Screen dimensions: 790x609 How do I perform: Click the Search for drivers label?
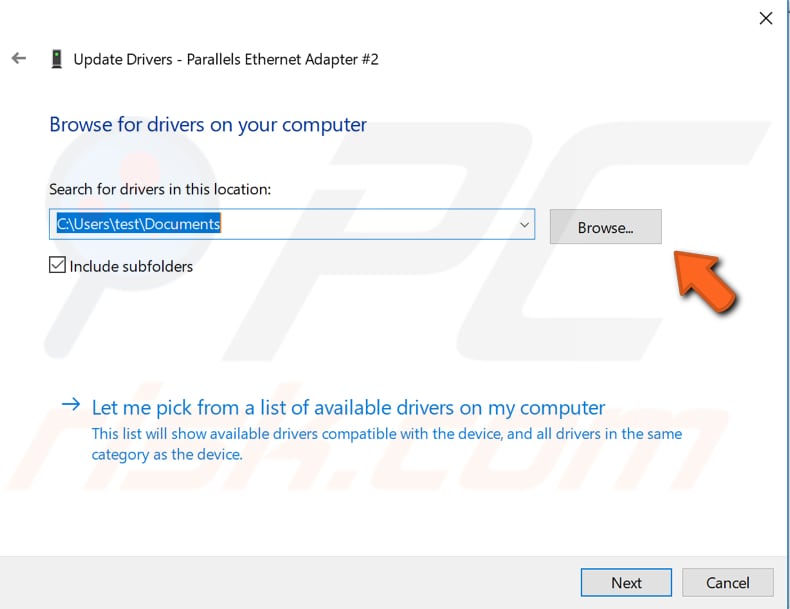[160, 189]
